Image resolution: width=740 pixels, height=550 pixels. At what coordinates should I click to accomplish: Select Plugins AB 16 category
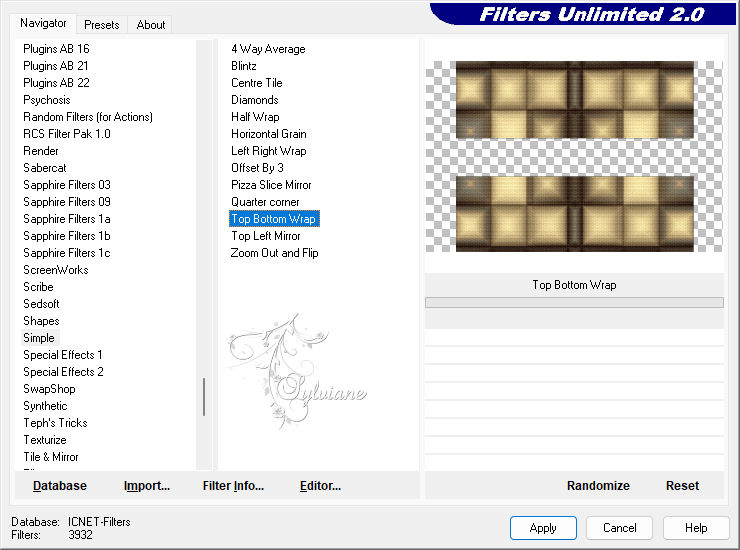click(56, 49)
